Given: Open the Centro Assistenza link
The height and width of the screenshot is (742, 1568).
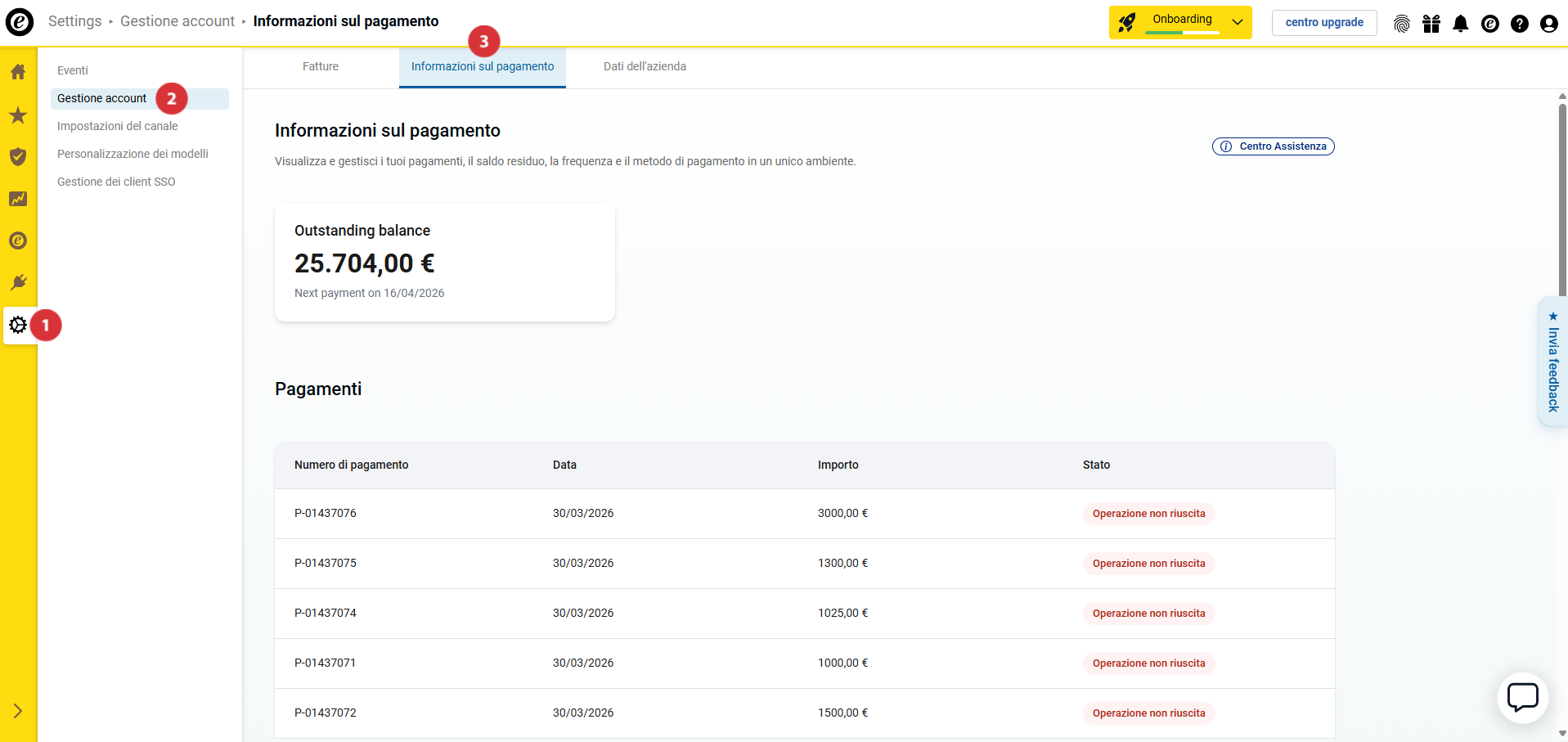Looking at the screenshot, I should click(x=1274, y=146).
